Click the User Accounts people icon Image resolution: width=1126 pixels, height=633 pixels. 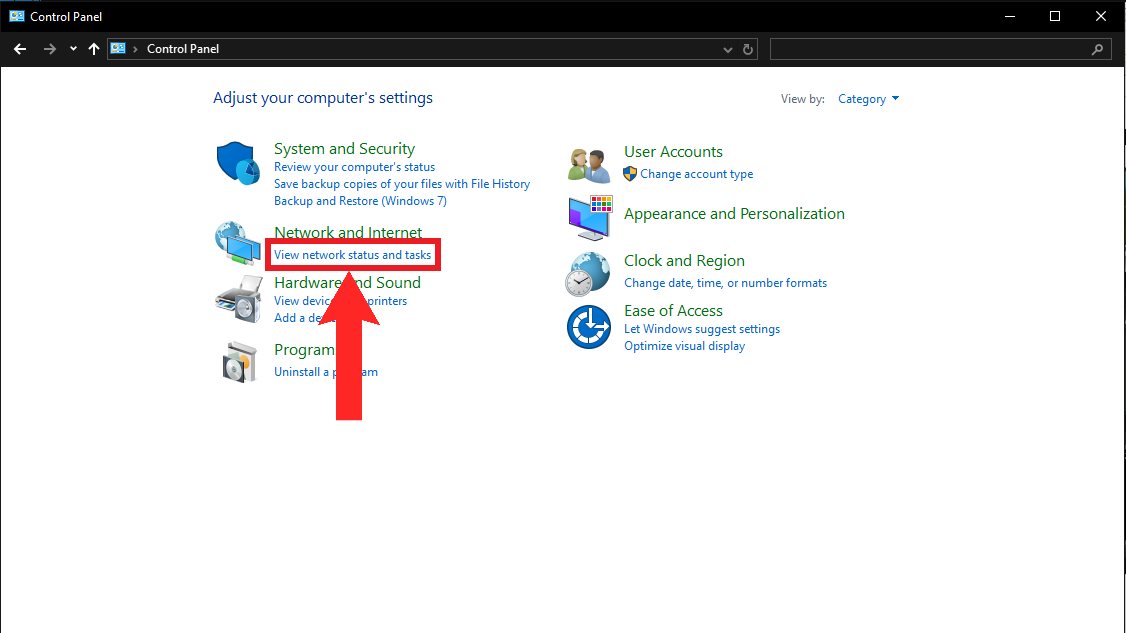(589, 165)
